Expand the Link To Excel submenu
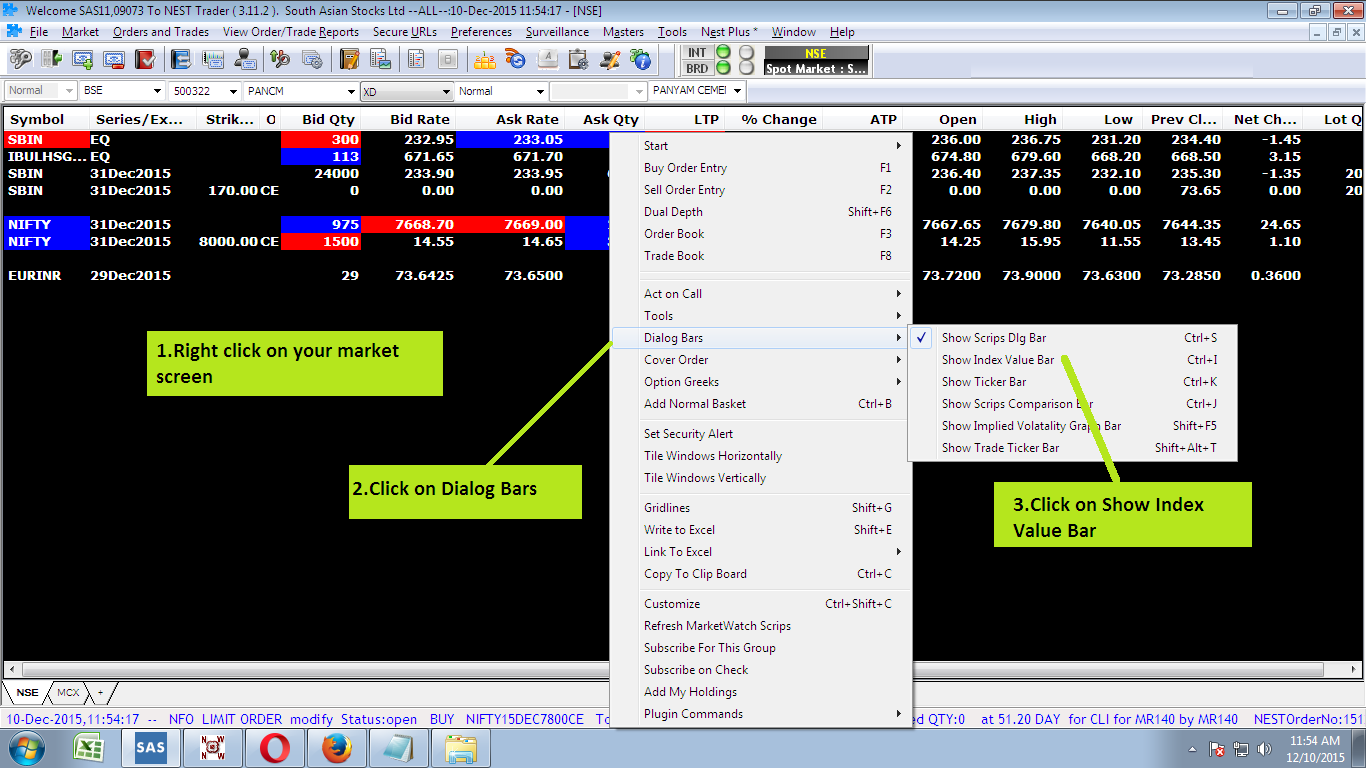The height and width of the screenshot is (768, 1366). [761, 552]
